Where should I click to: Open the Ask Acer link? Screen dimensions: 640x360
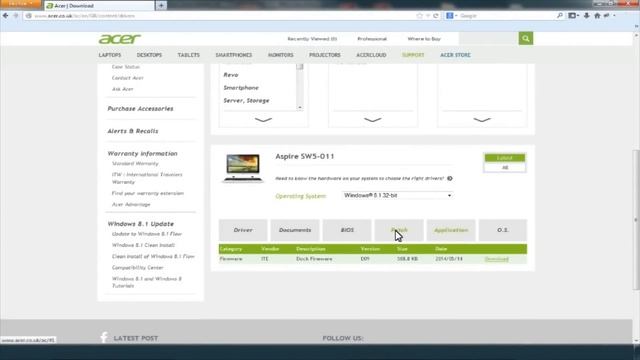point(122,89)
